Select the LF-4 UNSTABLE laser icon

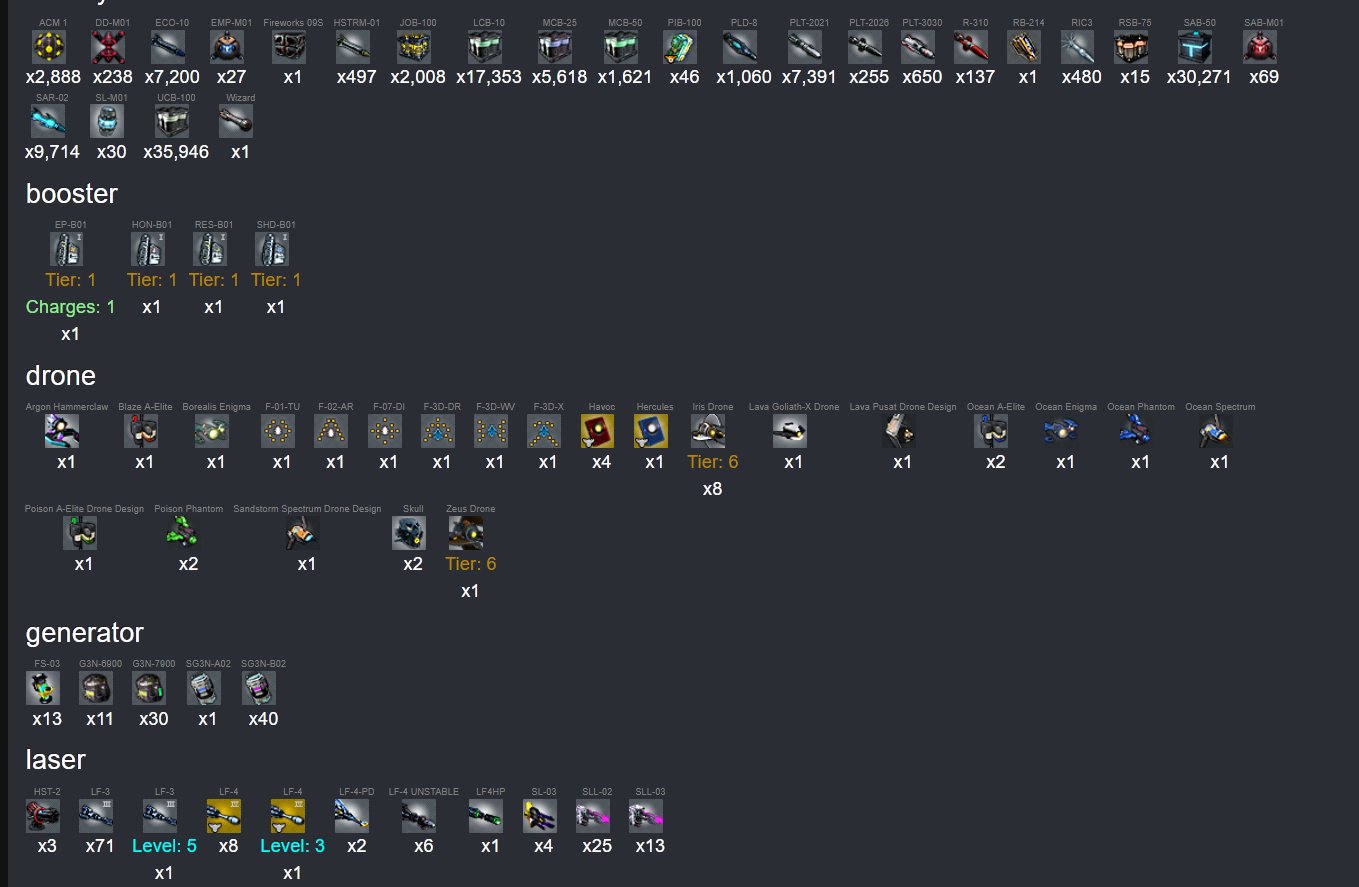pyautogui.click(x=419, y=816)
